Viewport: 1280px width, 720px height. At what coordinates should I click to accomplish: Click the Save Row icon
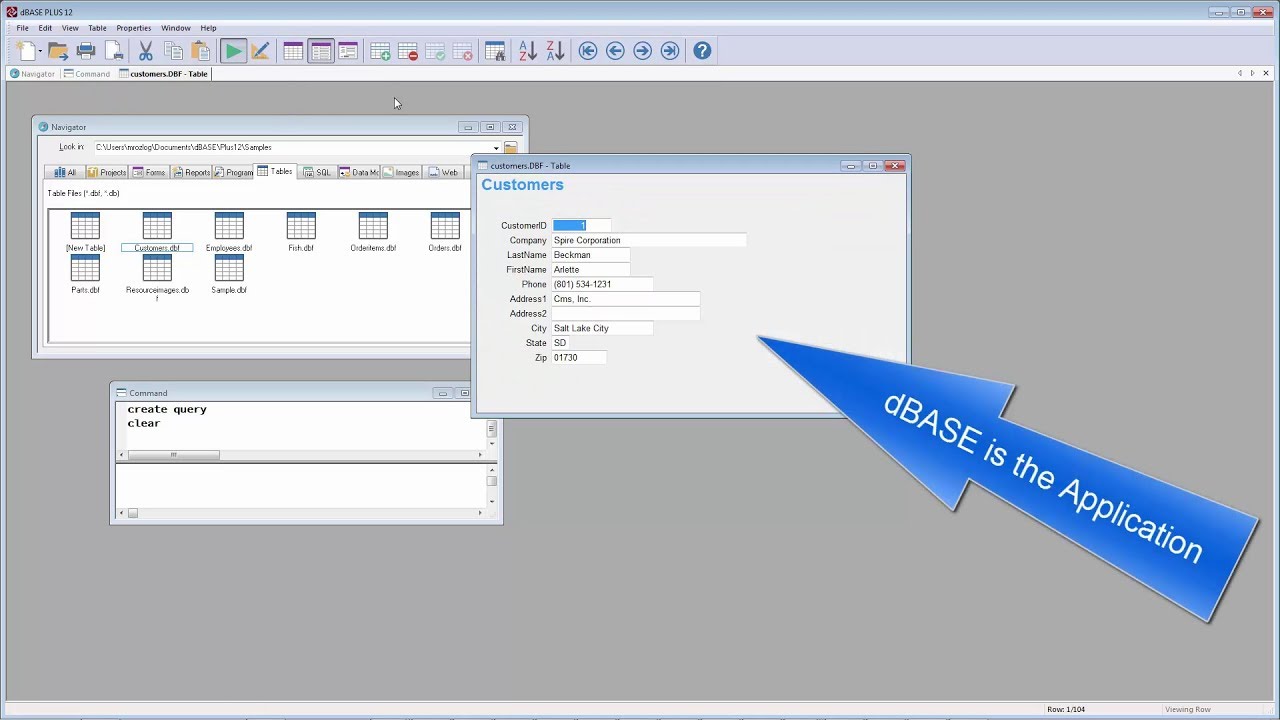435,51
